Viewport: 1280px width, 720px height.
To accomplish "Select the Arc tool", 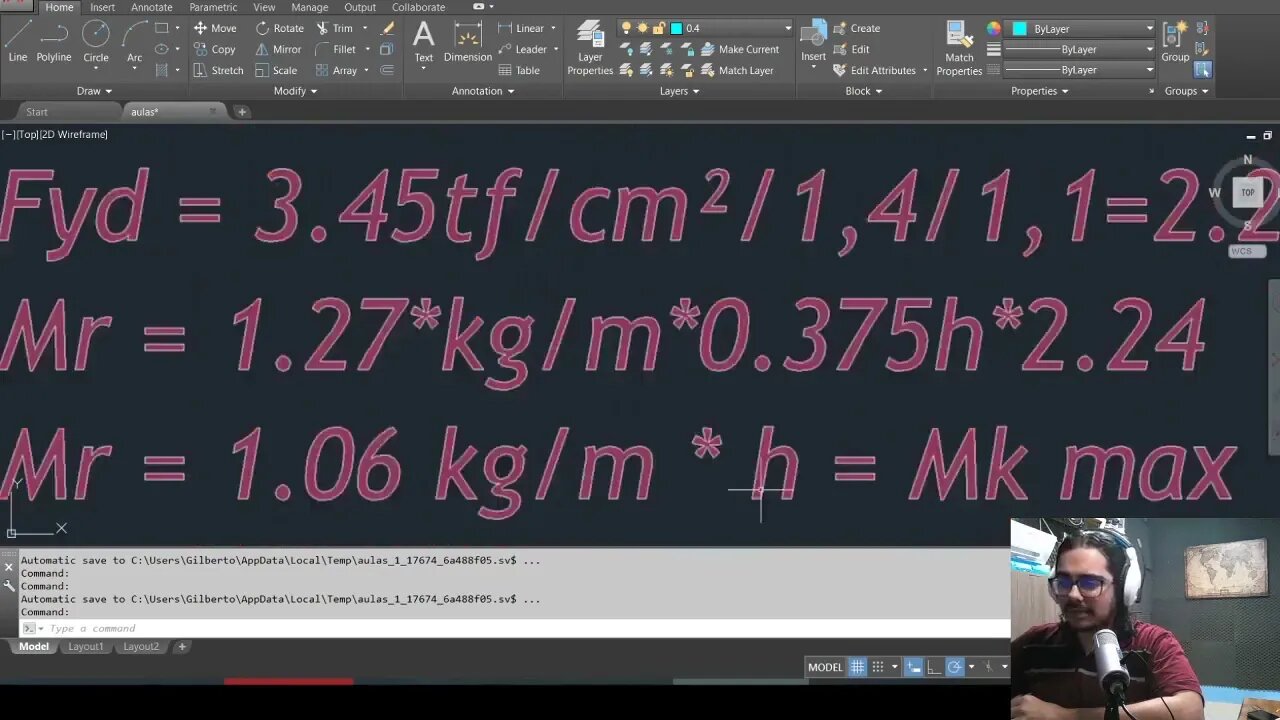I will 134,43.
